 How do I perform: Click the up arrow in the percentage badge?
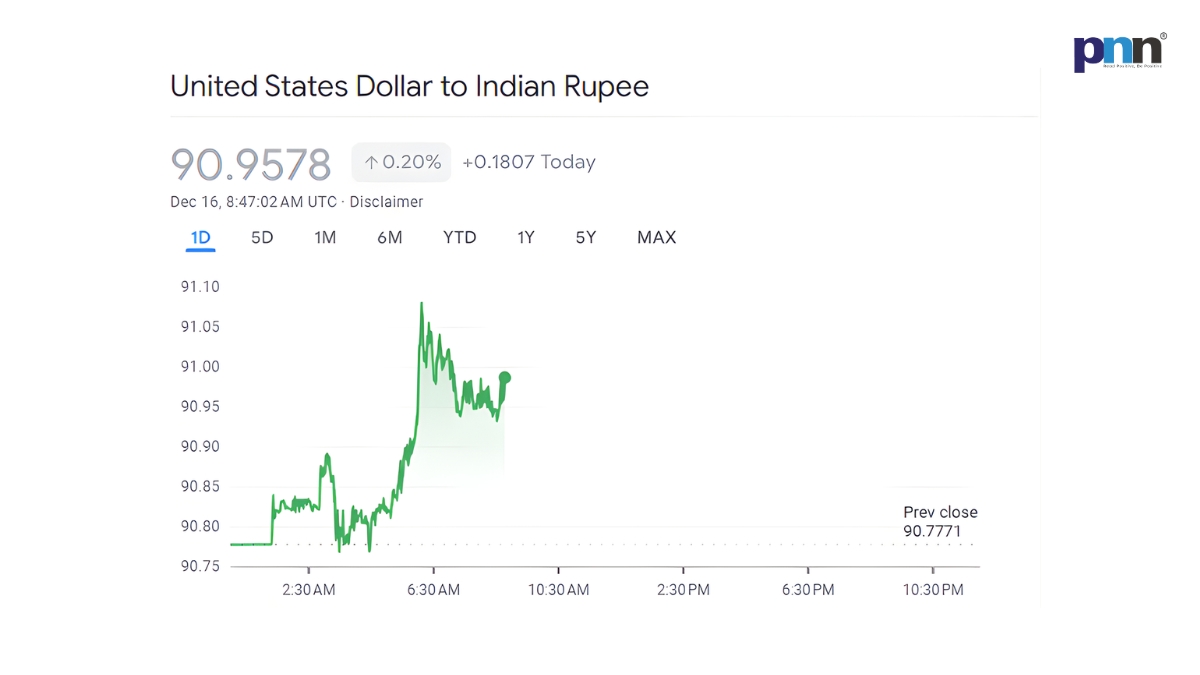tap(371, 163)
